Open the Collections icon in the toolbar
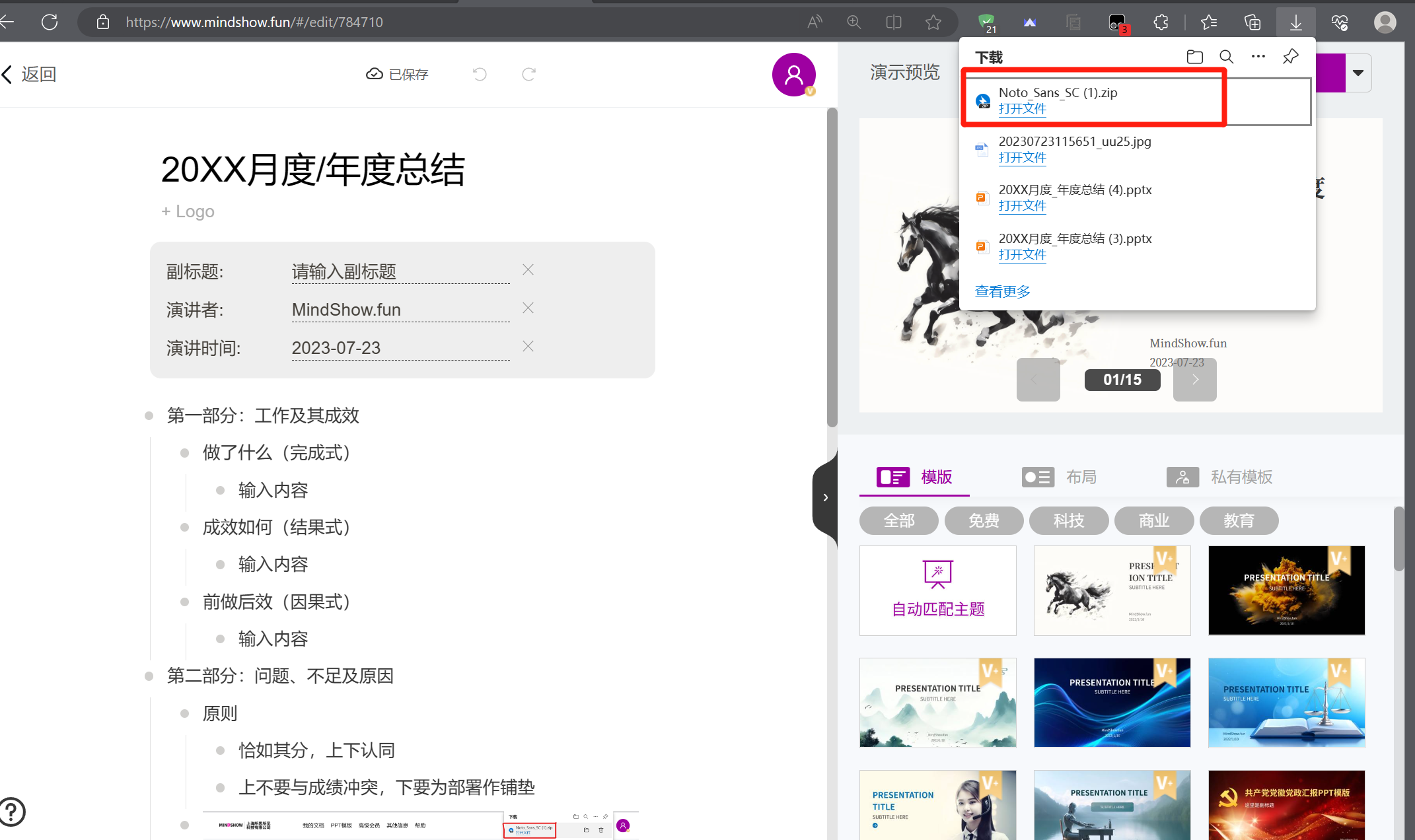Viewport: 1415px width, 840px height. click(1252, 22)
